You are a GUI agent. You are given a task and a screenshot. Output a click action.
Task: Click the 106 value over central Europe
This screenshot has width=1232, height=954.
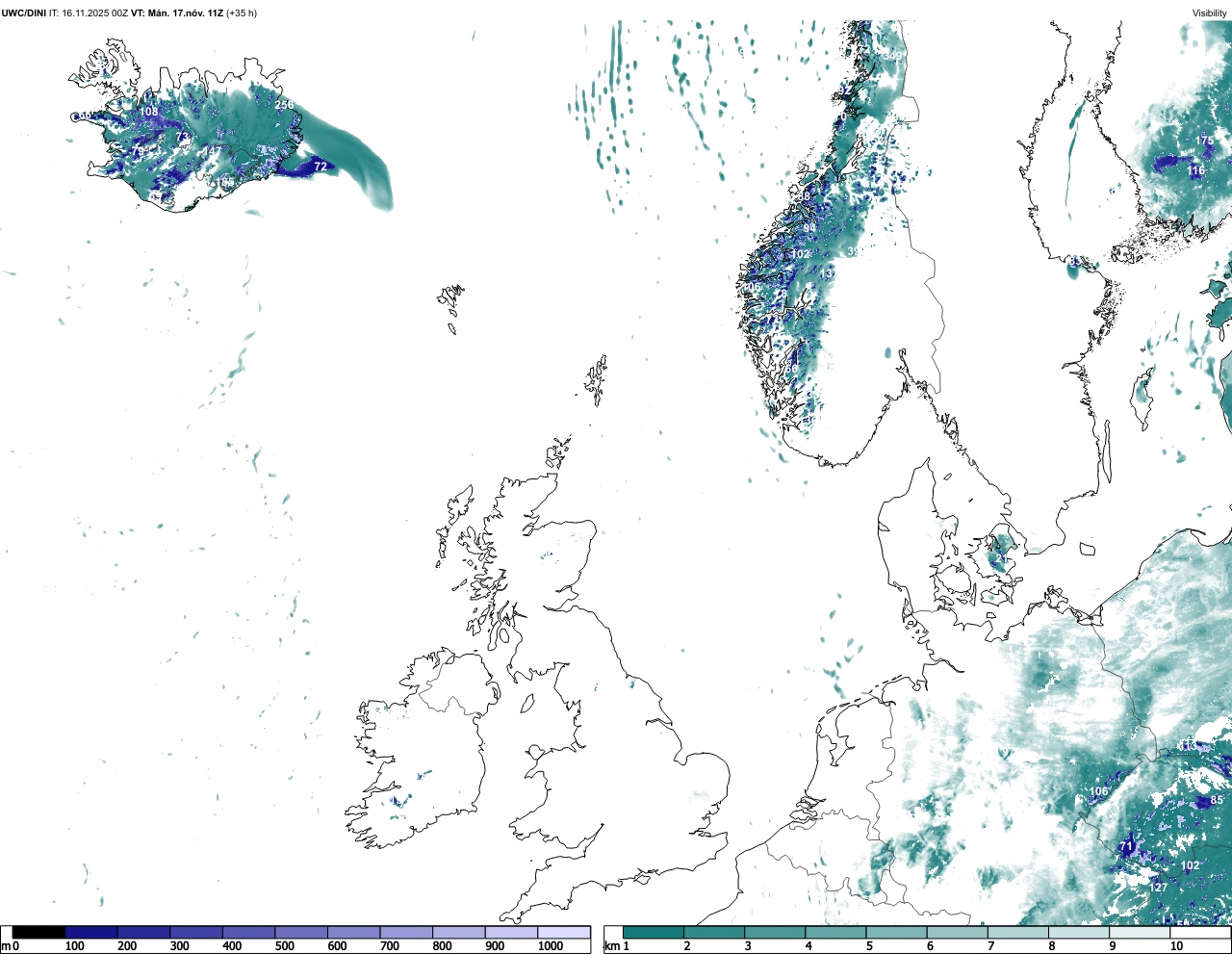point(1098,791)
